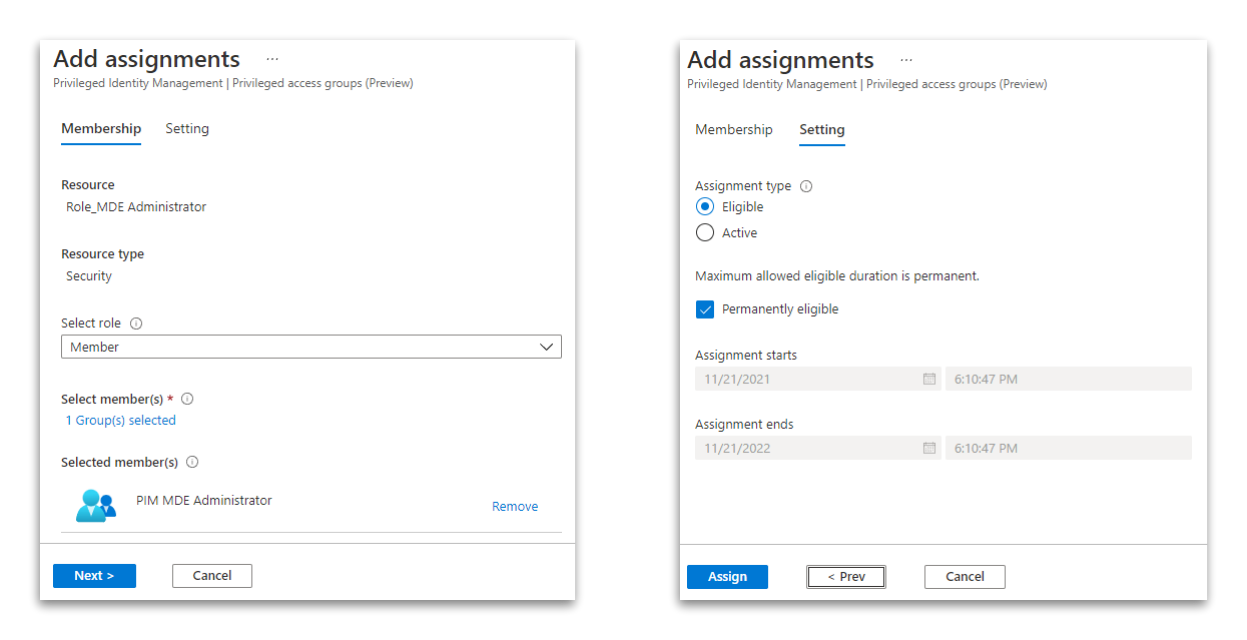Open the Assignment ends date picker
The image size is (1247, 640).
coord(928,447)
